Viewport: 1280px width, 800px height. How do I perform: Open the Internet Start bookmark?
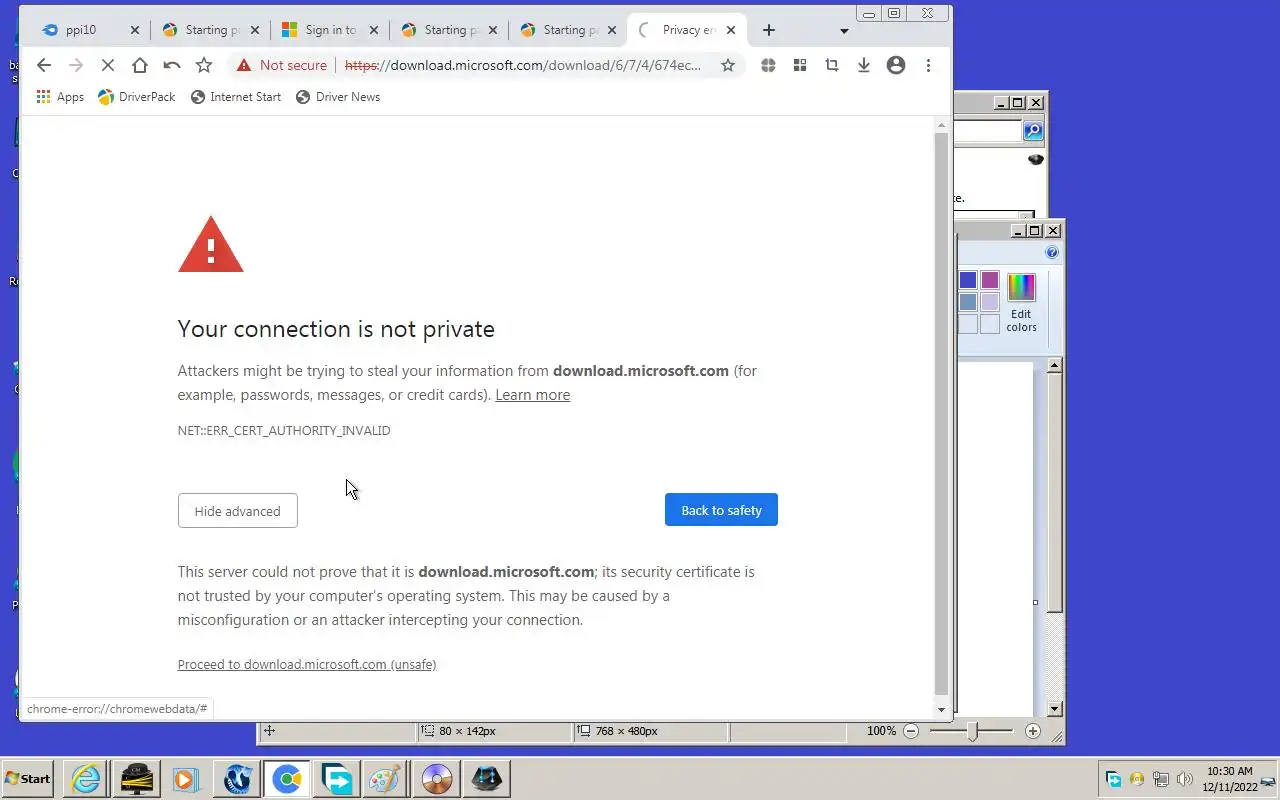[236, 97]
